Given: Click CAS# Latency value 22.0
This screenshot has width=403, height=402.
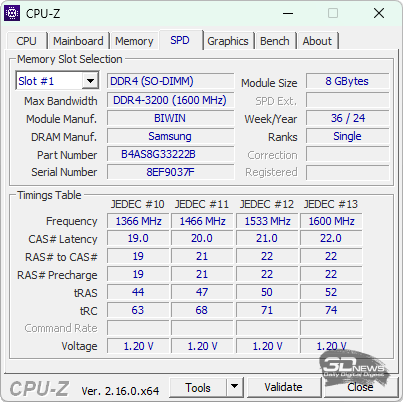Looking at the screenshot, I should point(331,238).
